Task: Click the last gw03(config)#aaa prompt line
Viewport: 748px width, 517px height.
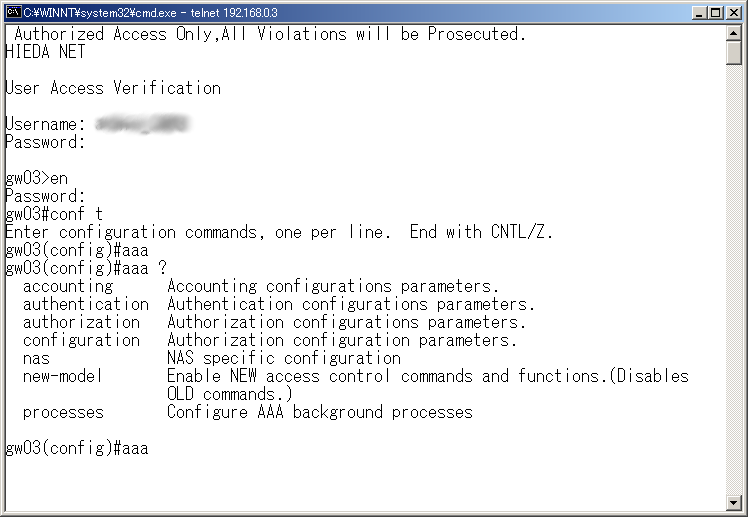Action: (77, 448)
